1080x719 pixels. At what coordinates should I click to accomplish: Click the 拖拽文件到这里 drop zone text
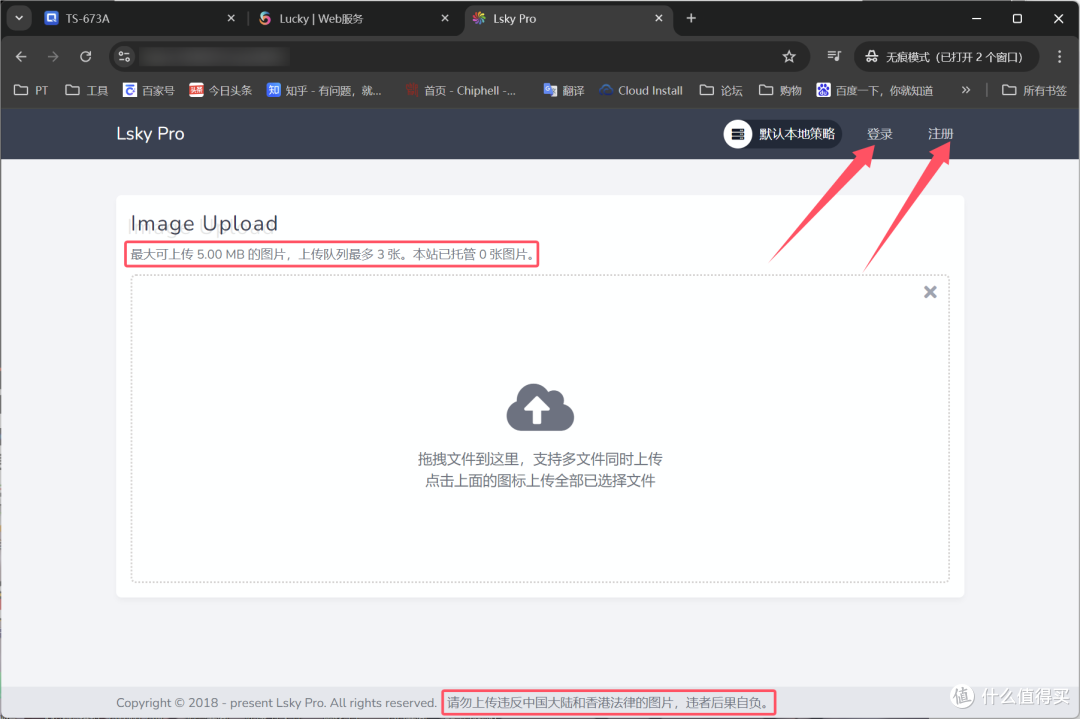540,459
